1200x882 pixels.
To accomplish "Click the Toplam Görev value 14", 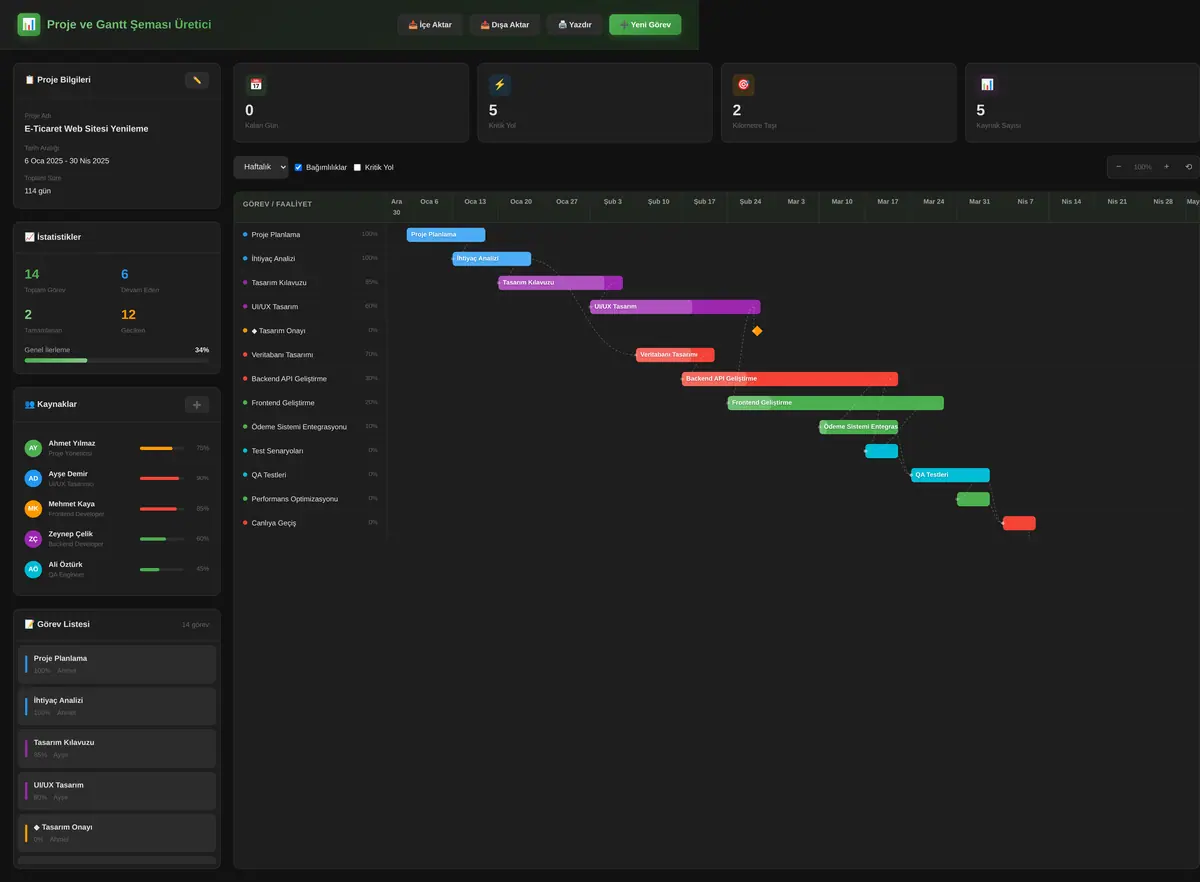I will (32, 274).
